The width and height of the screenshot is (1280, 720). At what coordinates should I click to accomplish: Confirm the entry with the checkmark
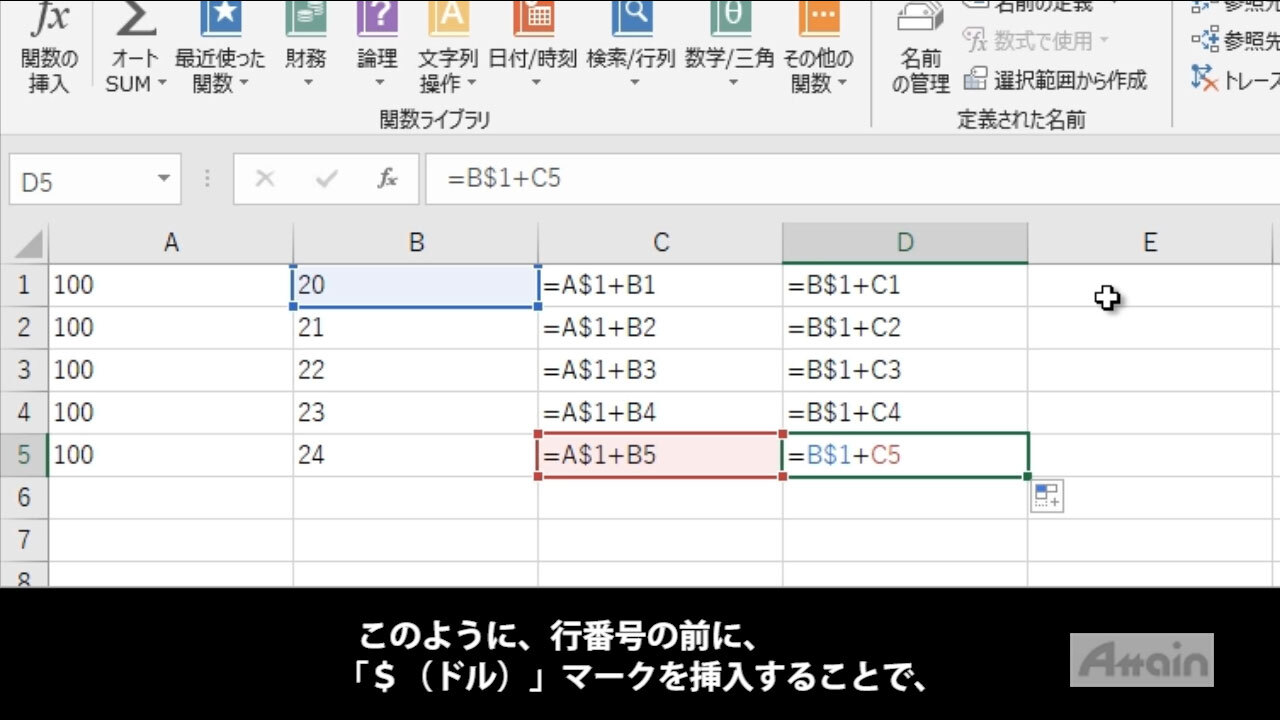tap(326, 179)
